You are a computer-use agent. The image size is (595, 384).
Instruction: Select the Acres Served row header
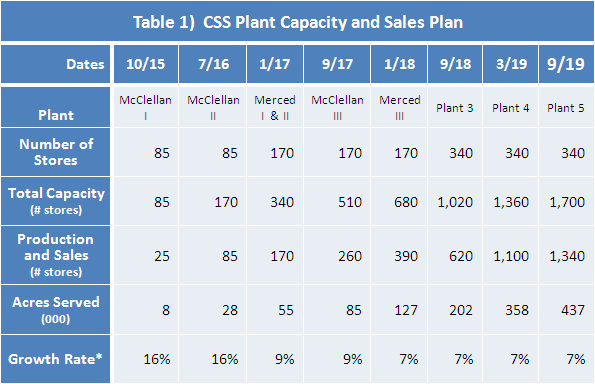(55, 309)
